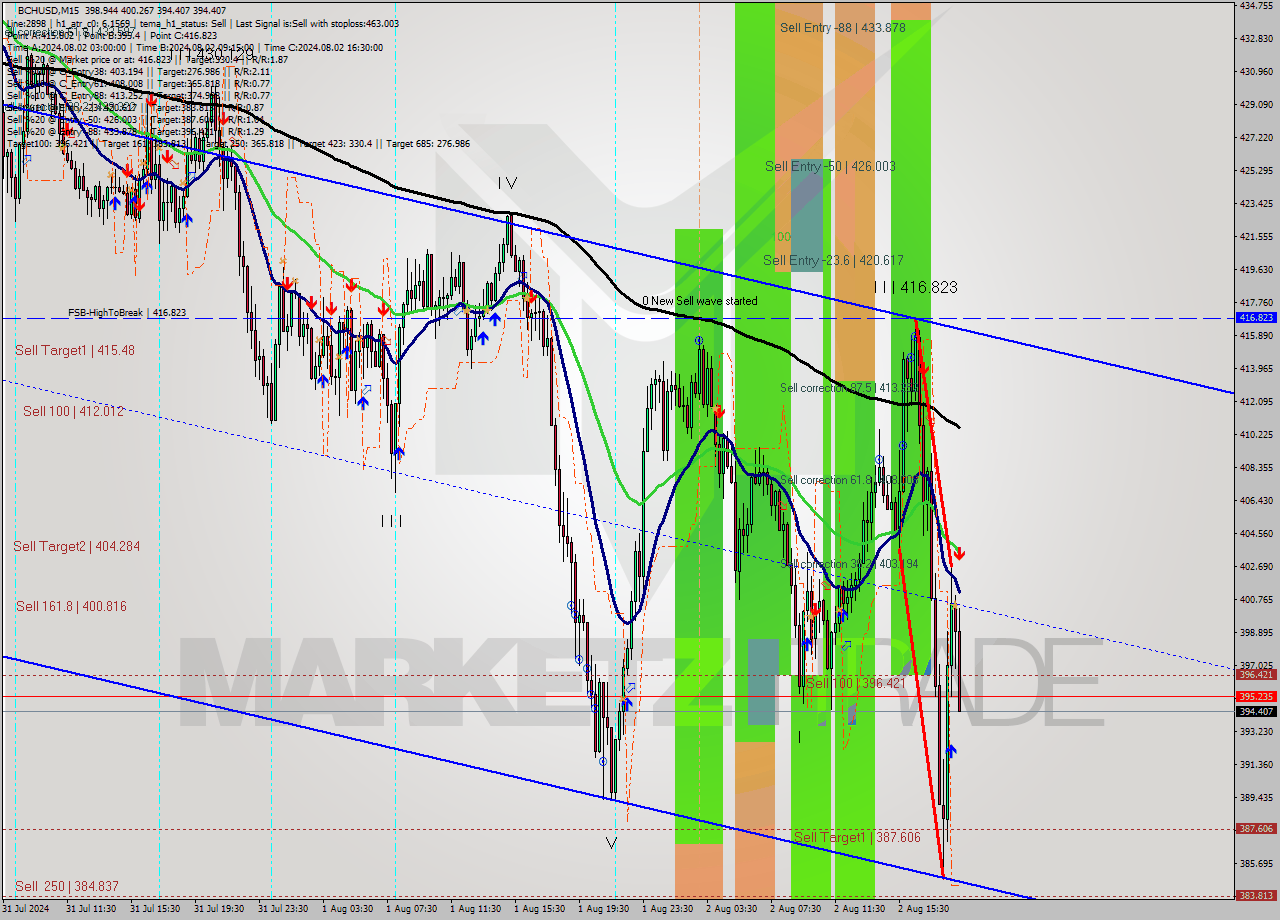This screenshot has height=920, width=1280.
Task: Select the Sell Entry -23.6 | 420.617 label
Action: pos(834,260)
